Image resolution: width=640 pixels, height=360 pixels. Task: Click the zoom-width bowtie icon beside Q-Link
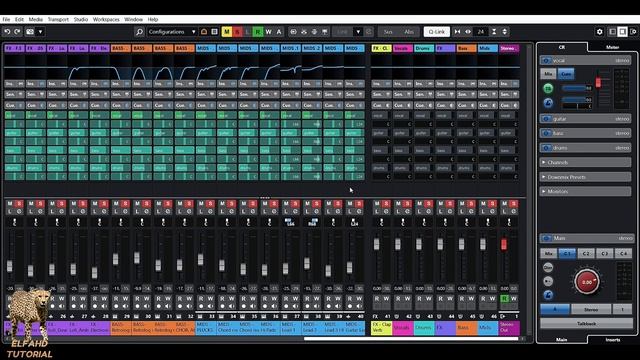click(x=457, y=31)
